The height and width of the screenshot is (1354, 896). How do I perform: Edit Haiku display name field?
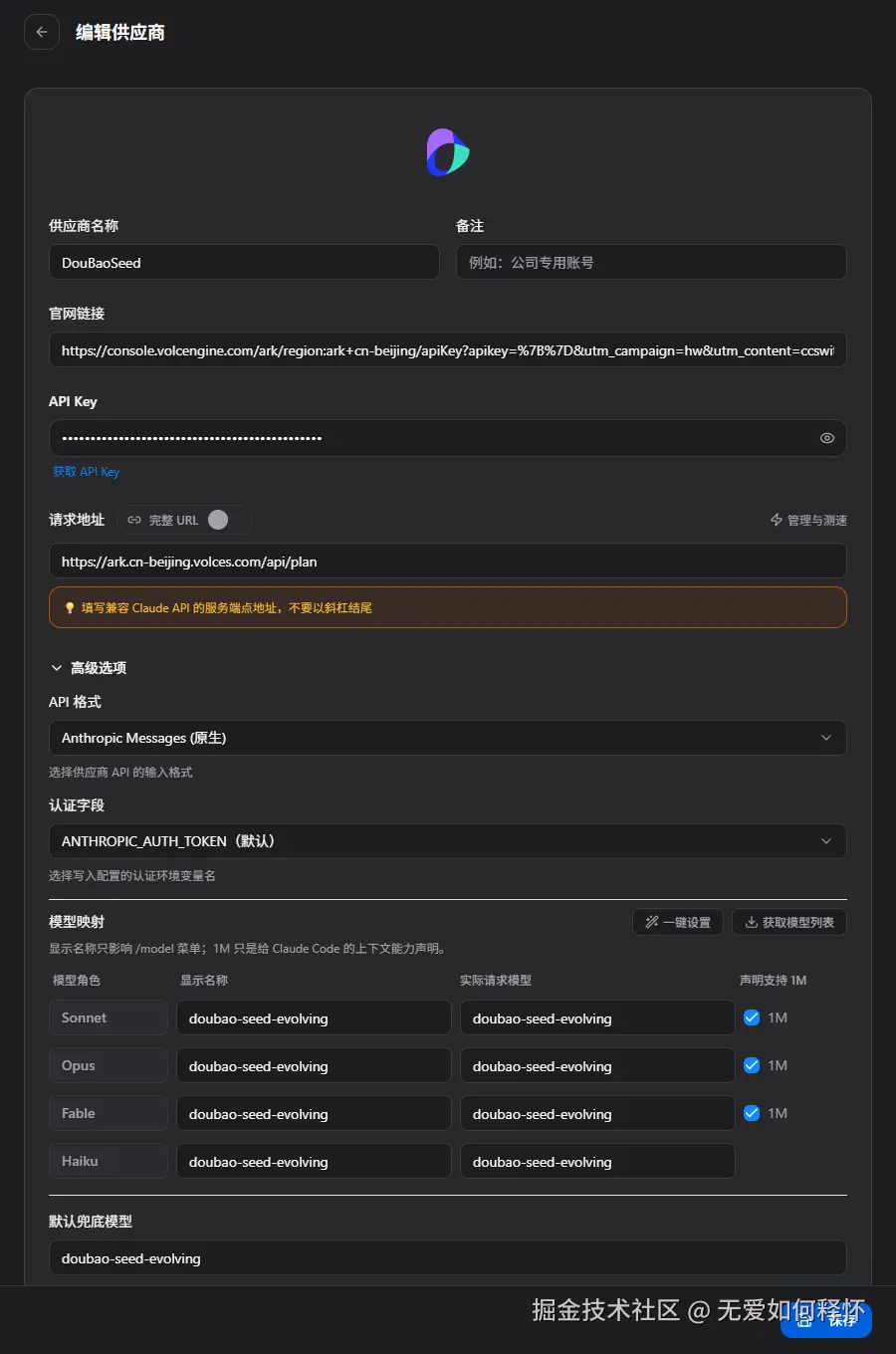click(x=314, y=1162)
